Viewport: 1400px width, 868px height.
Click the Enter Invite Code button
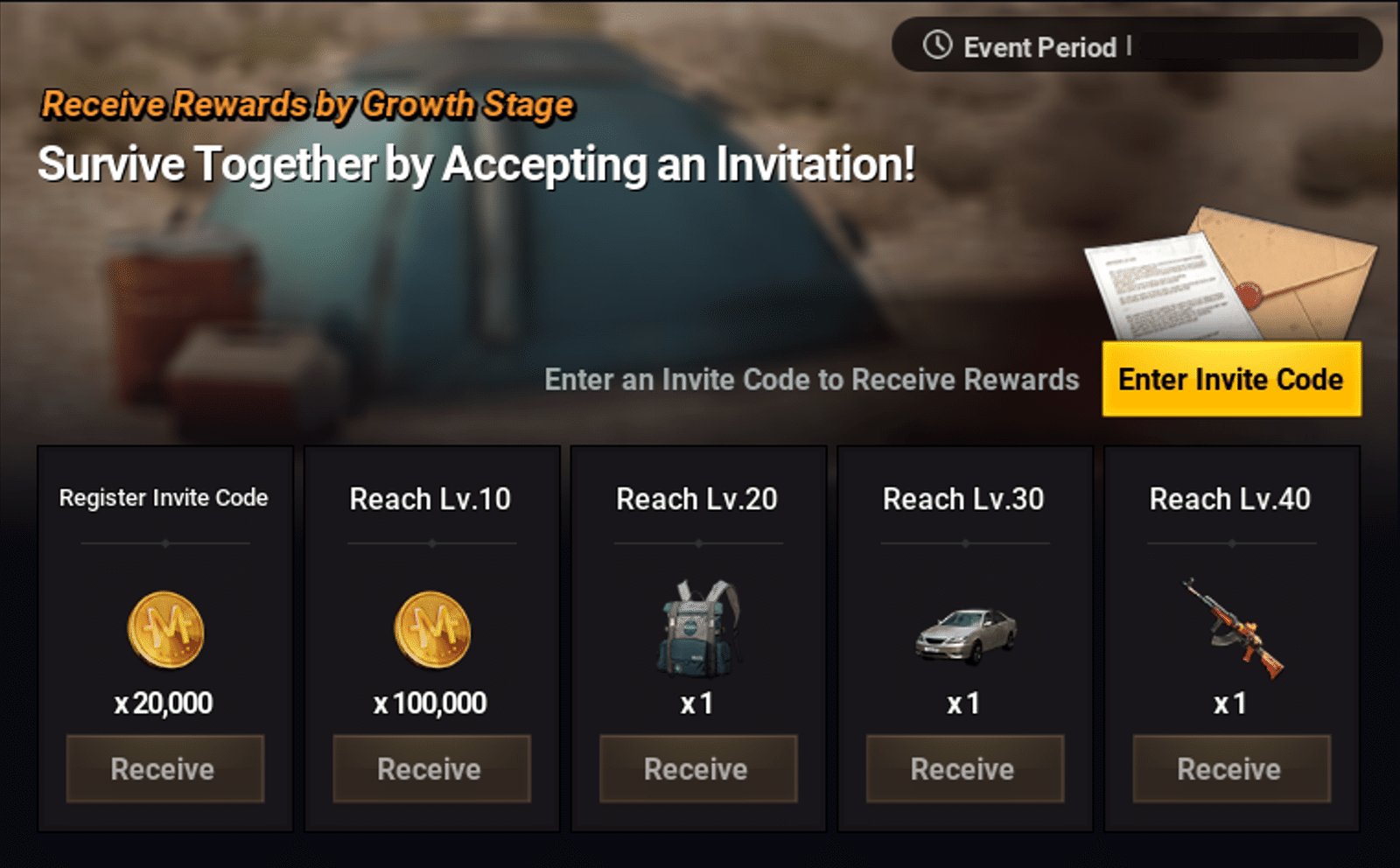1231,379
